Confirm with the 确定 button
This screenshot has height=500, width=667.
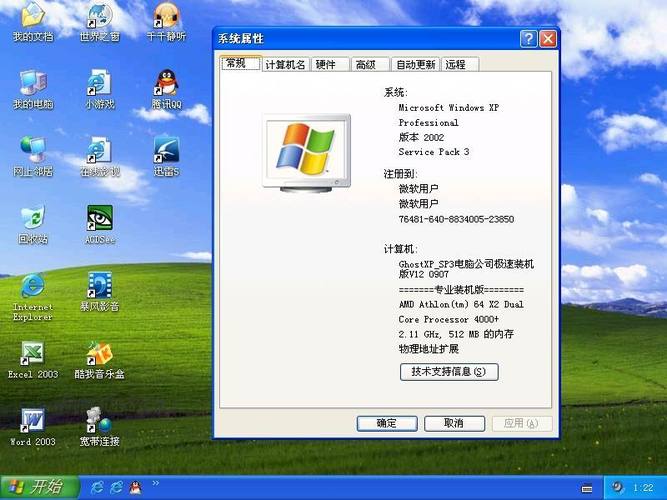(x=387, y=423)
